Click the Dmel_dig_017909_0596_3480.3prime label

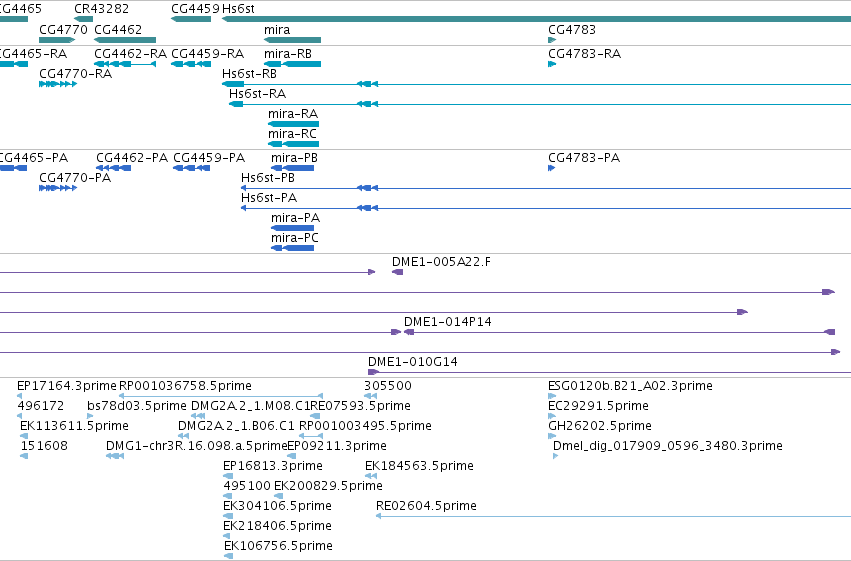(668, 446)
